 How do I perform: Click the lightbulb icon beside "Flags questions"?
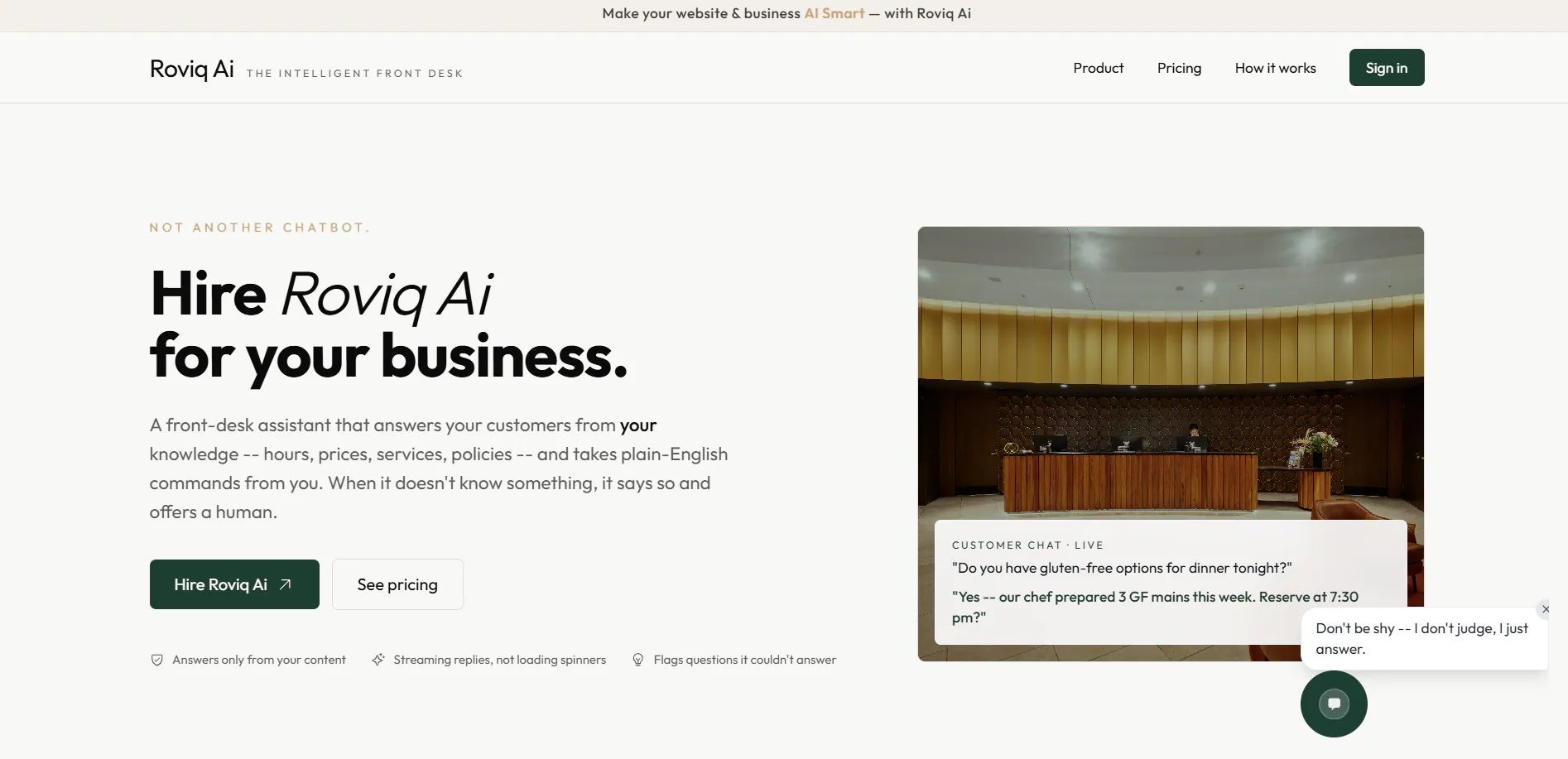(638, 660)
